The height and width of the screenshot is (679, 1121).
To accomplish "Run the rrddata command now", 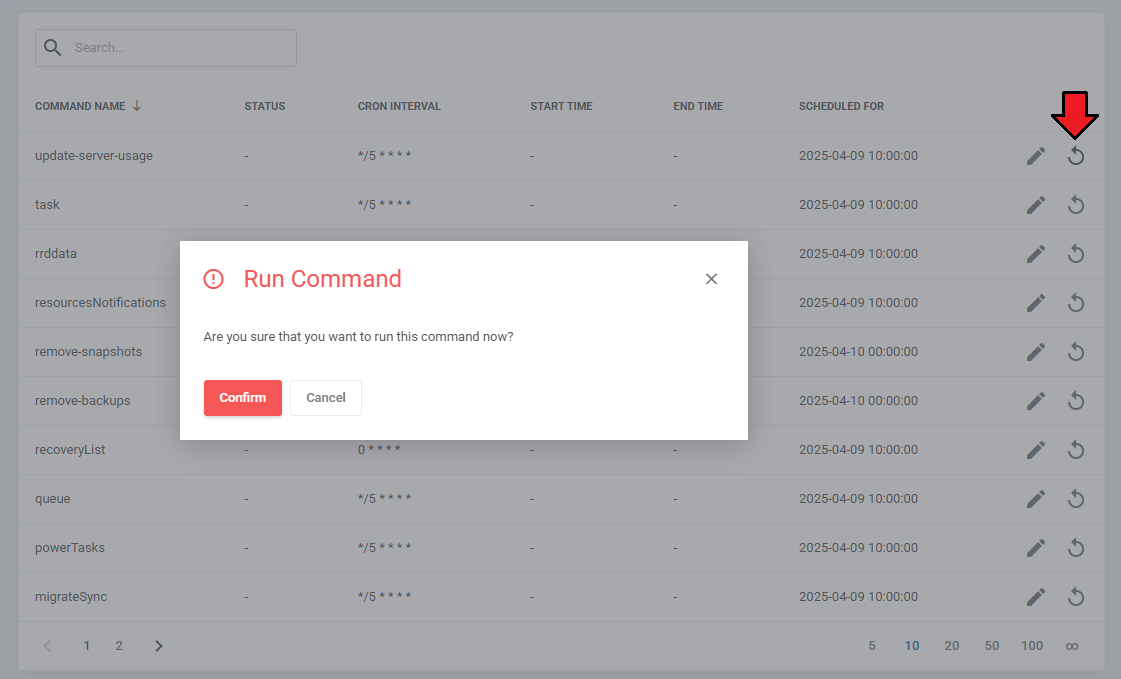I will (1076, 254).
